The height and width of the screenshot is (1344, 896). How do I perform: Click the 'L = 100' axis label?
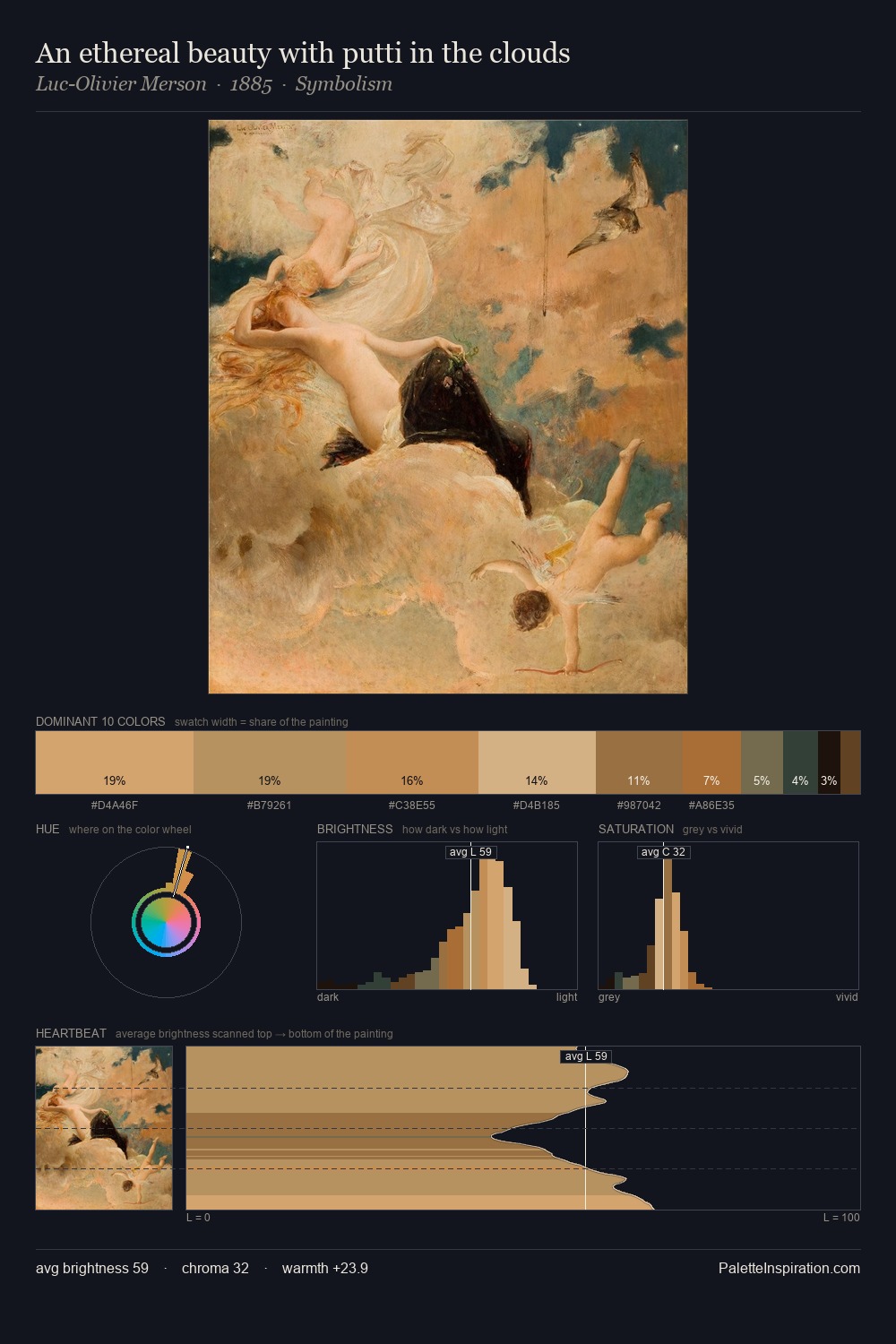point(841,1218)
